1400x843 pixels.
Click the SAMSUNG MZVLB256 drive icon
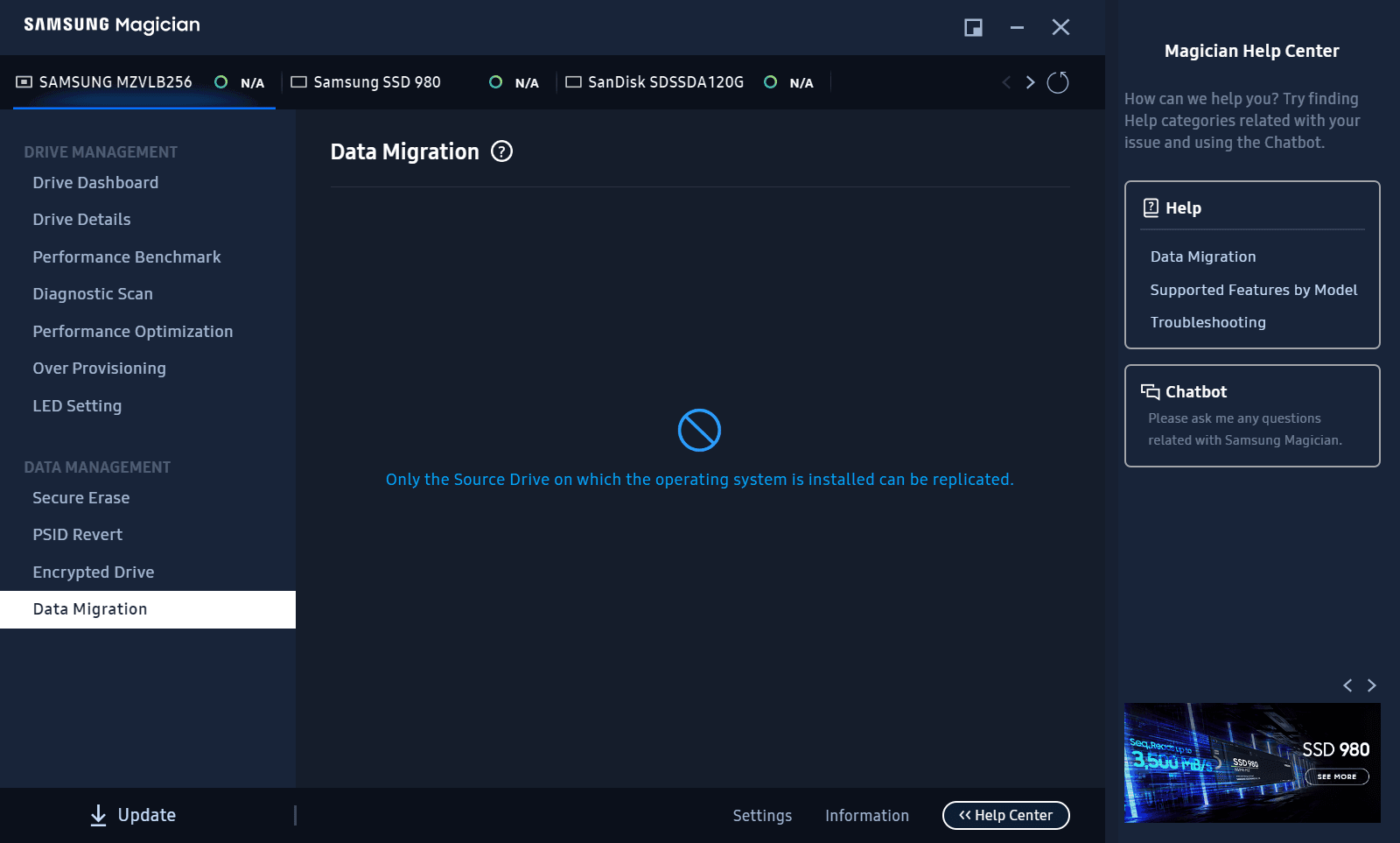point(24,82)
